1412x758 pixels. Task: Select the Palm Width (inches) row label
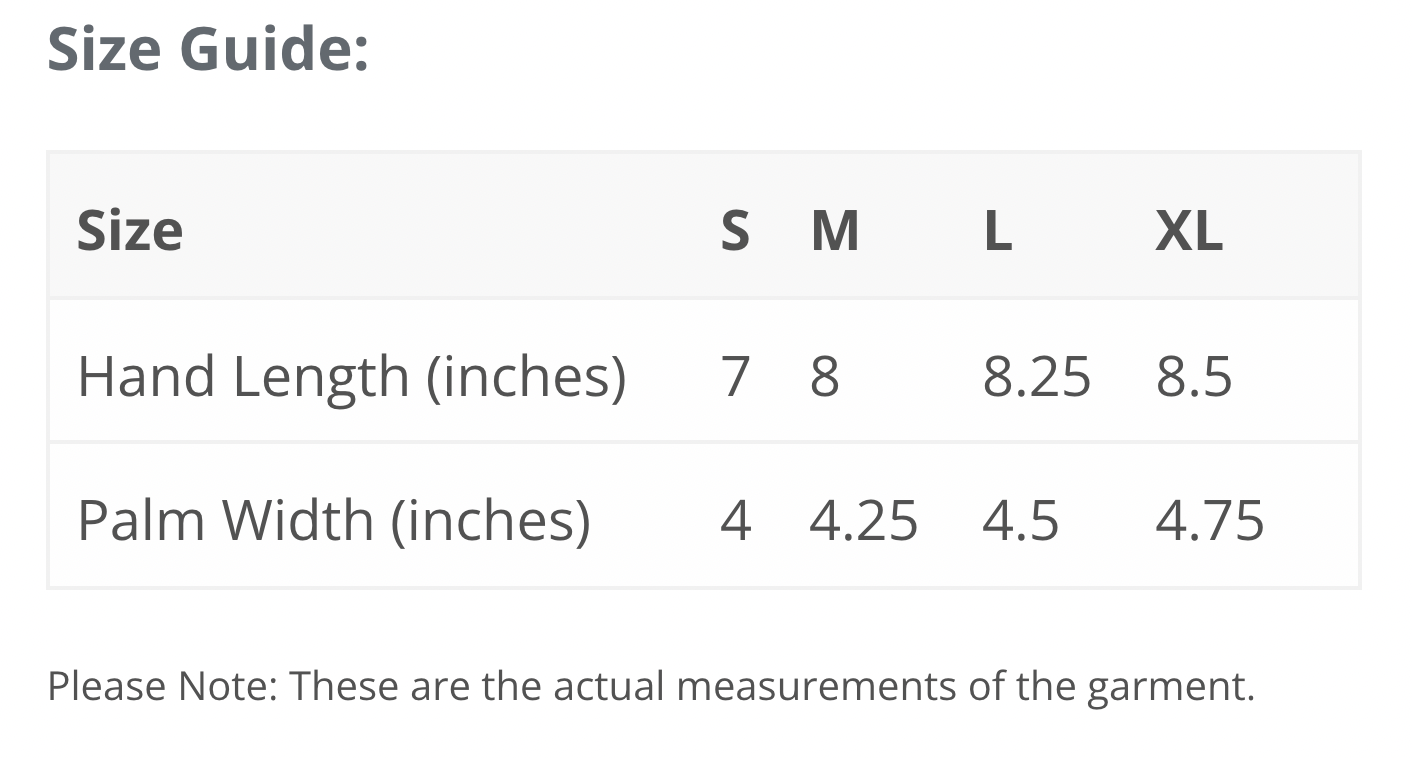334,521
